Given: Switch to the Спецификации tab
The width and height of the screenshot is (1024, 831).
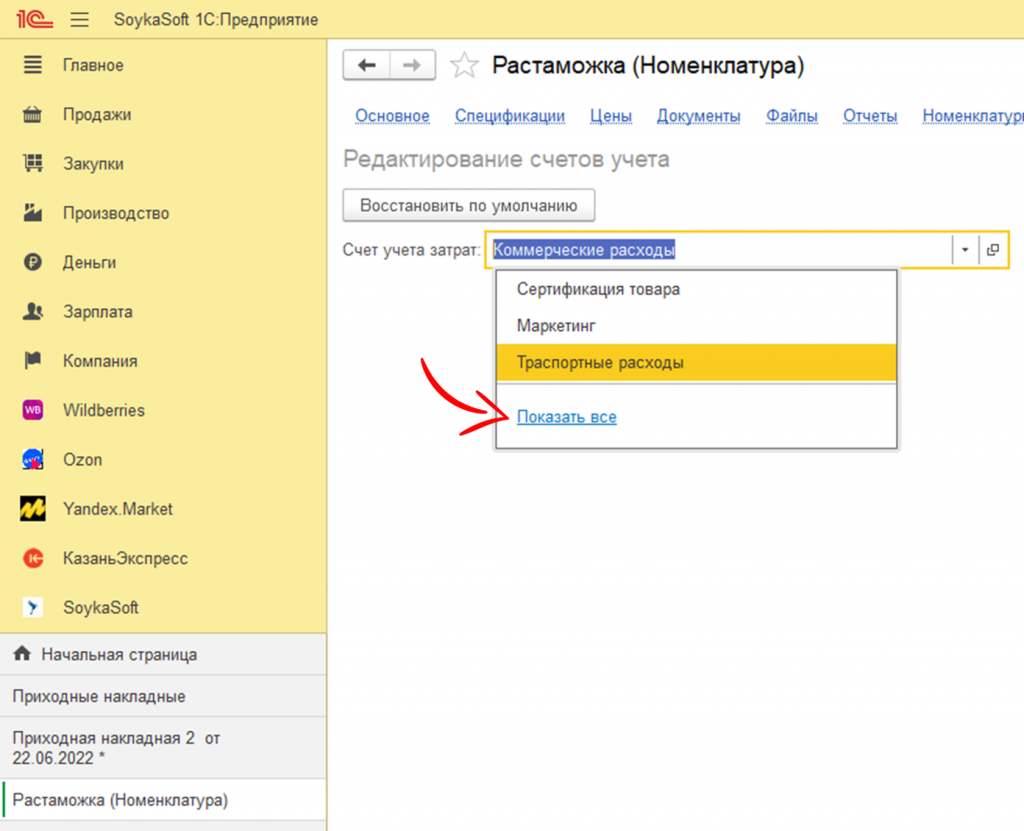Looking at the screenshot, I should (510, 116).
